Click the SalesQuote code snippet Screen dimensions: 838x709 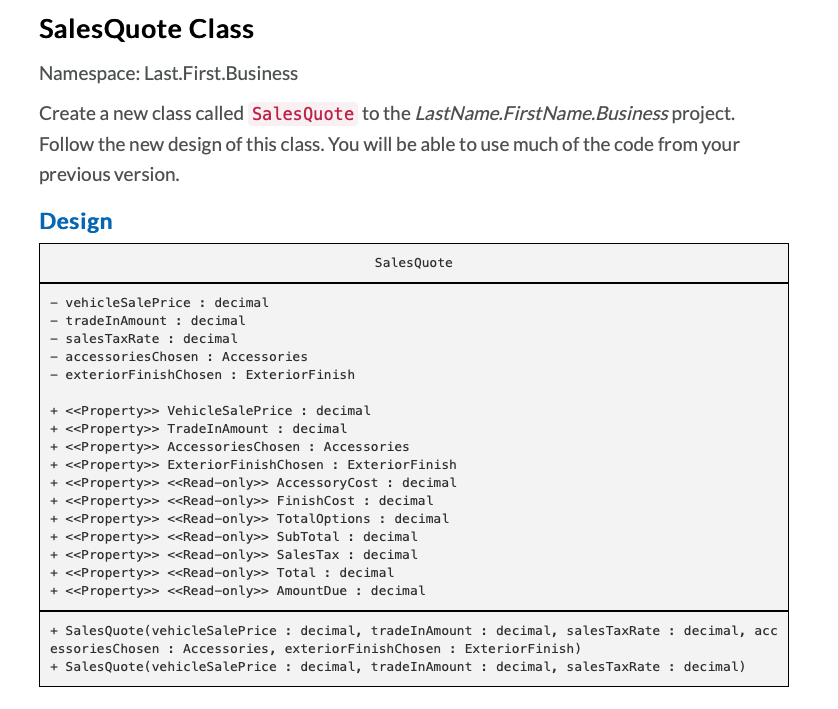pyautogui.click(x=302, y=114)
